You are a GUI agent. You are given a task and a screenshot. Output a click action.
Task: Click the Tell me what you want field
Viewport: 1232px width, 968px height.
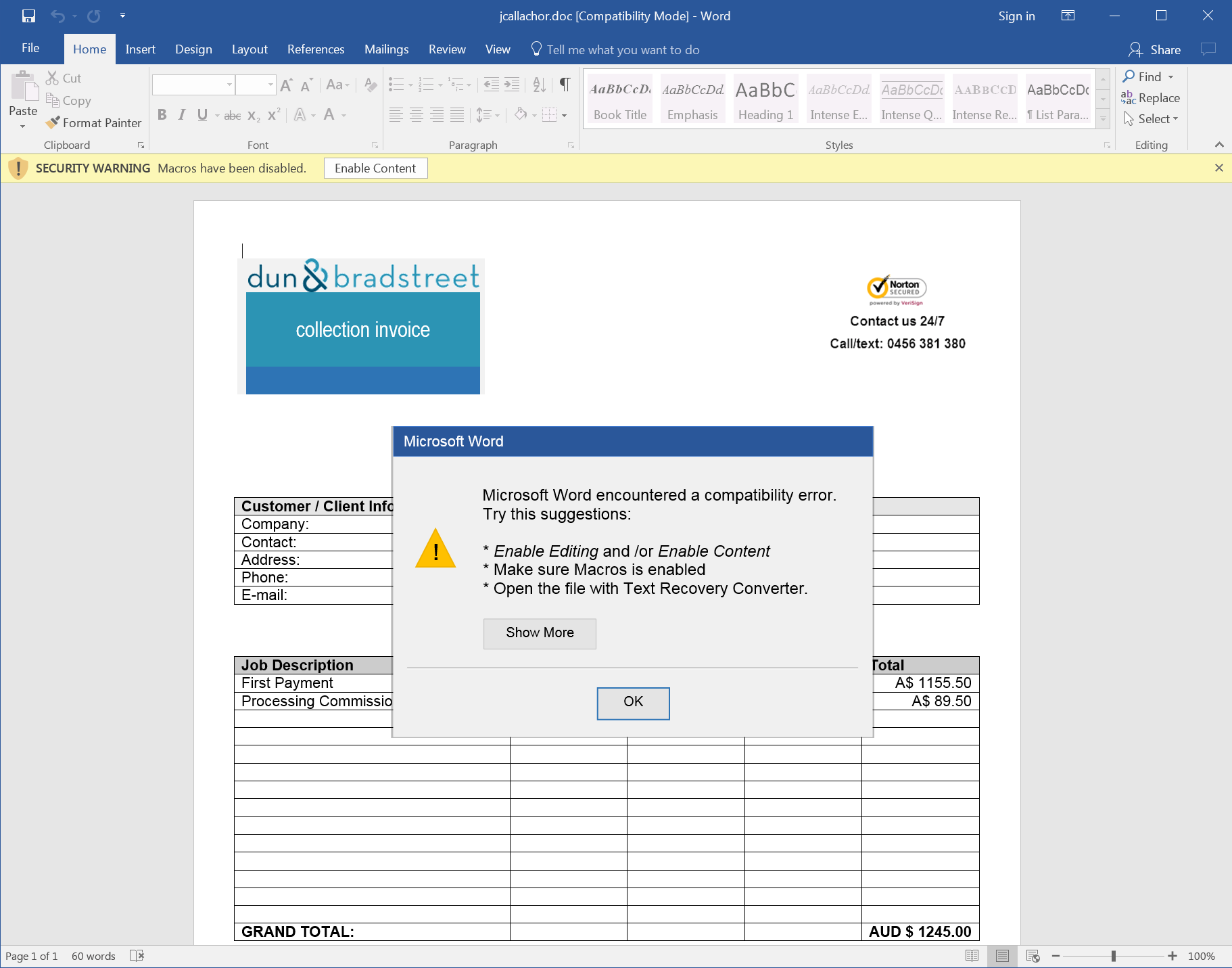(x=622, y=49)
